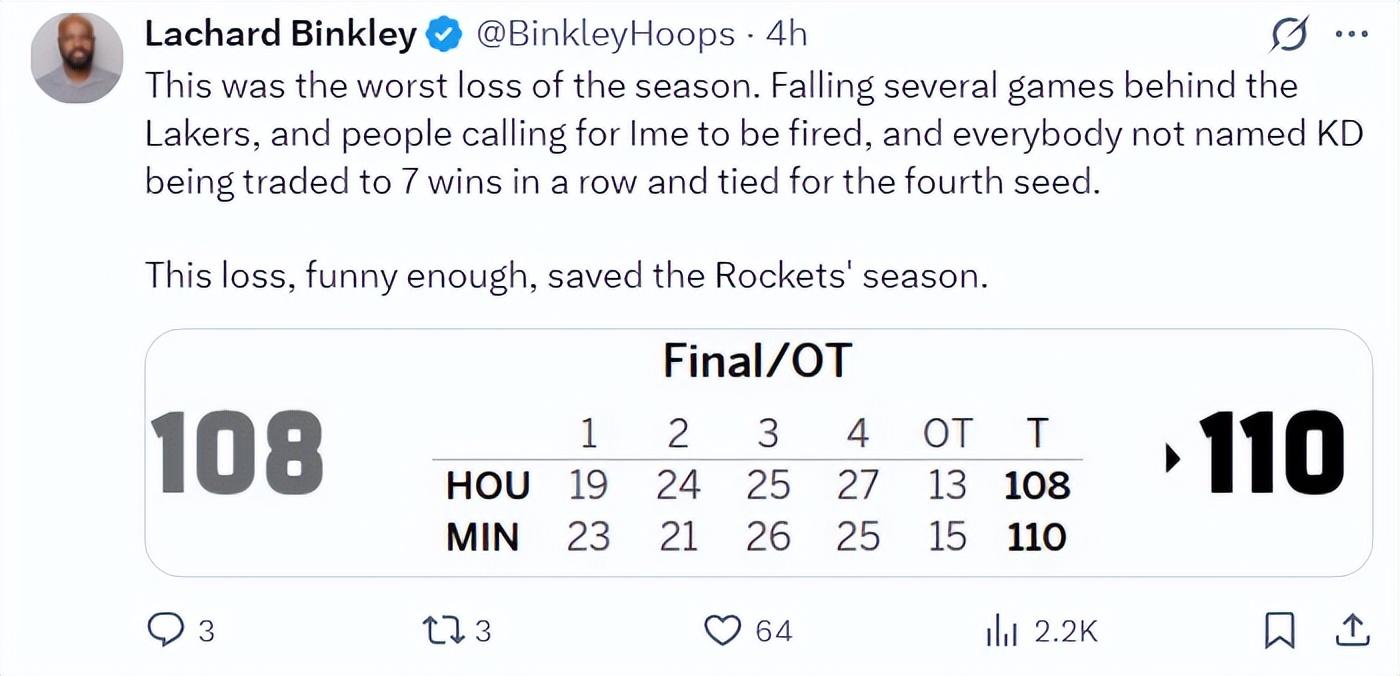
Task: Like the tweet with heart icon
Action: [721, 630]
